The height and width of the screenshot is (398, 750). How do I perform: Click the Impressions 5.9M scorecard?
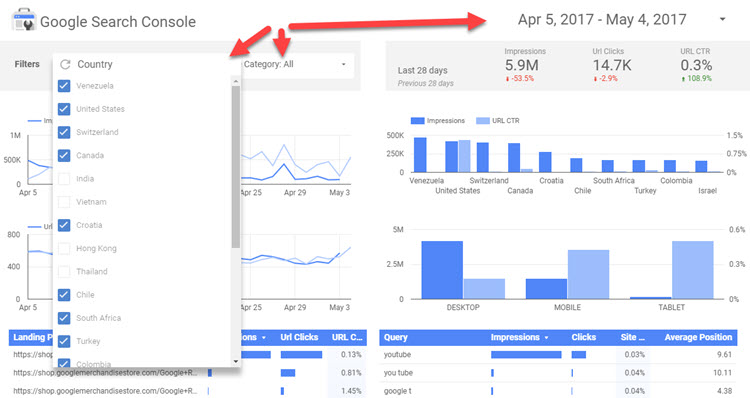525,65
